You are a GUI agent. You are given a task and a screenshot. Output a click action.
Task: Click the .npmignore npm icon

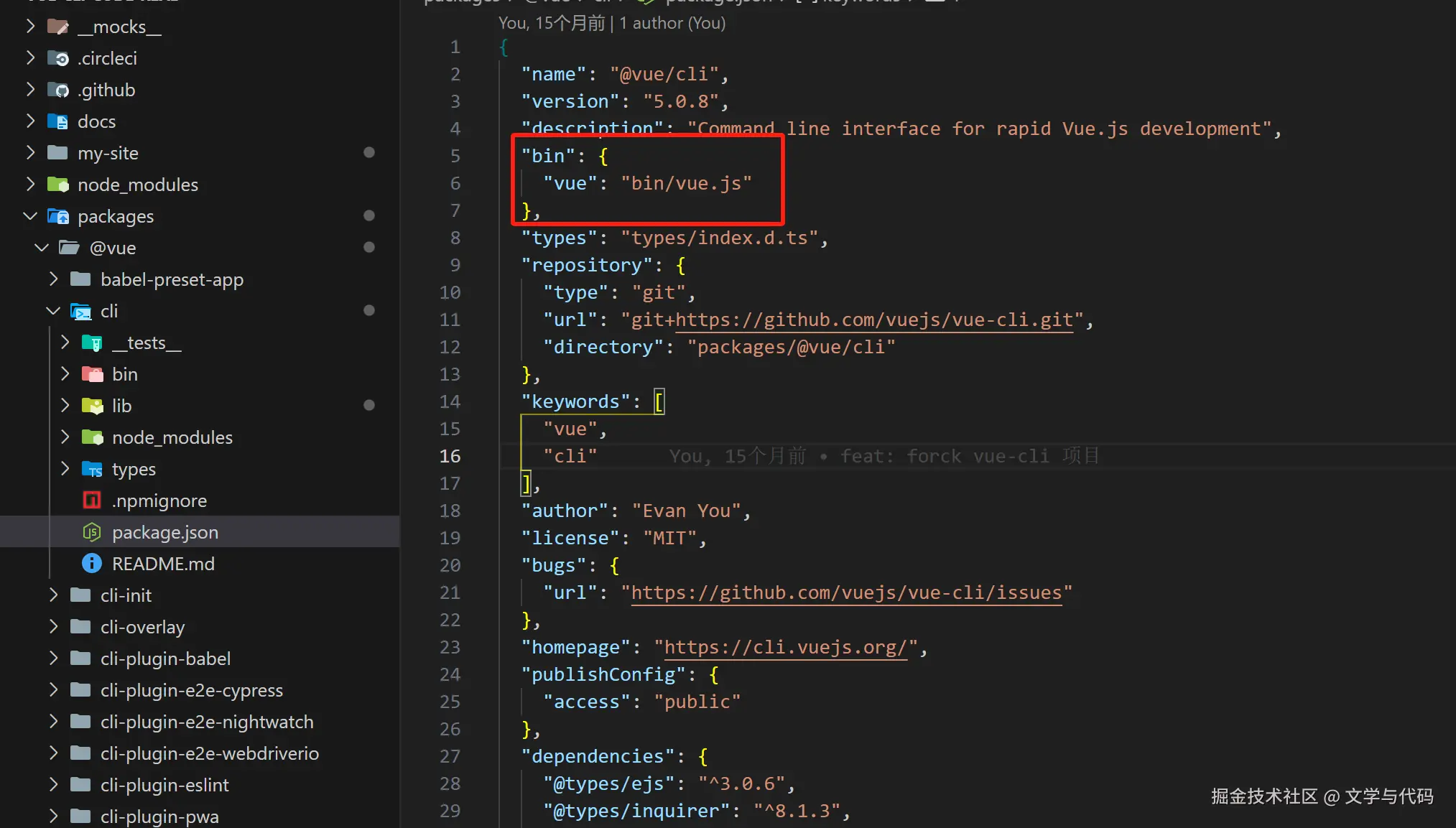92,501
